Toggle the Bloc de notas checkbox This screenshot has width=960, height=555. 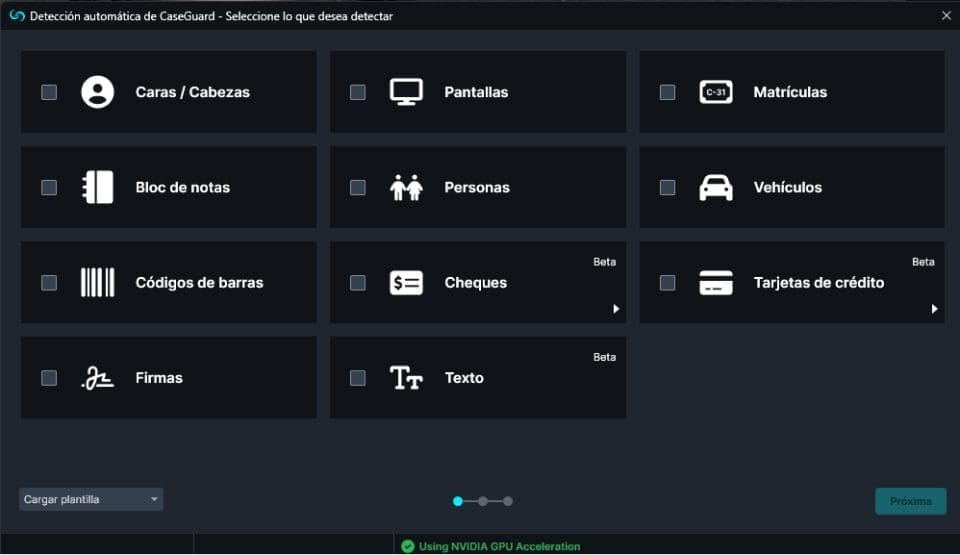(x=49, y=187)
